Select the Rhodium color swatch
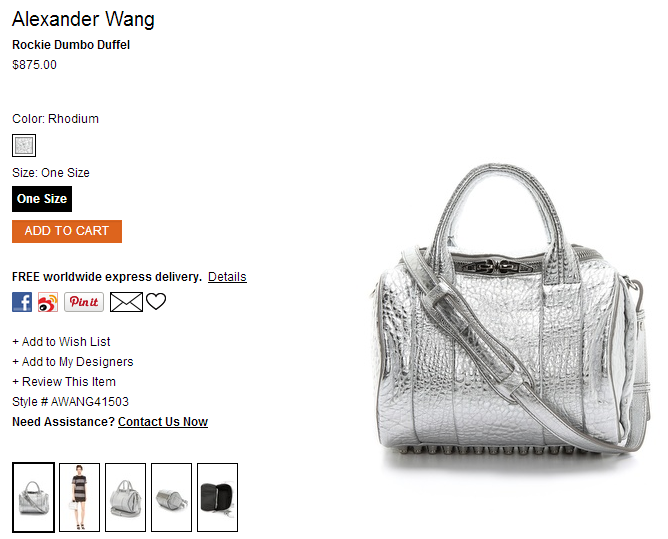 [24, 145]
